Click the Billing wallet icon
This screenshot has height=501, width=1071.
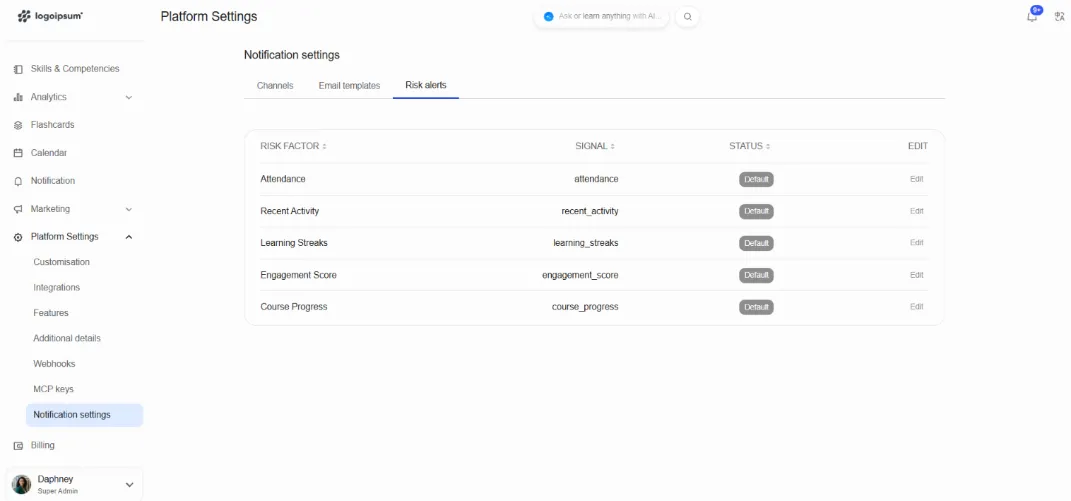tap(18, 446)
